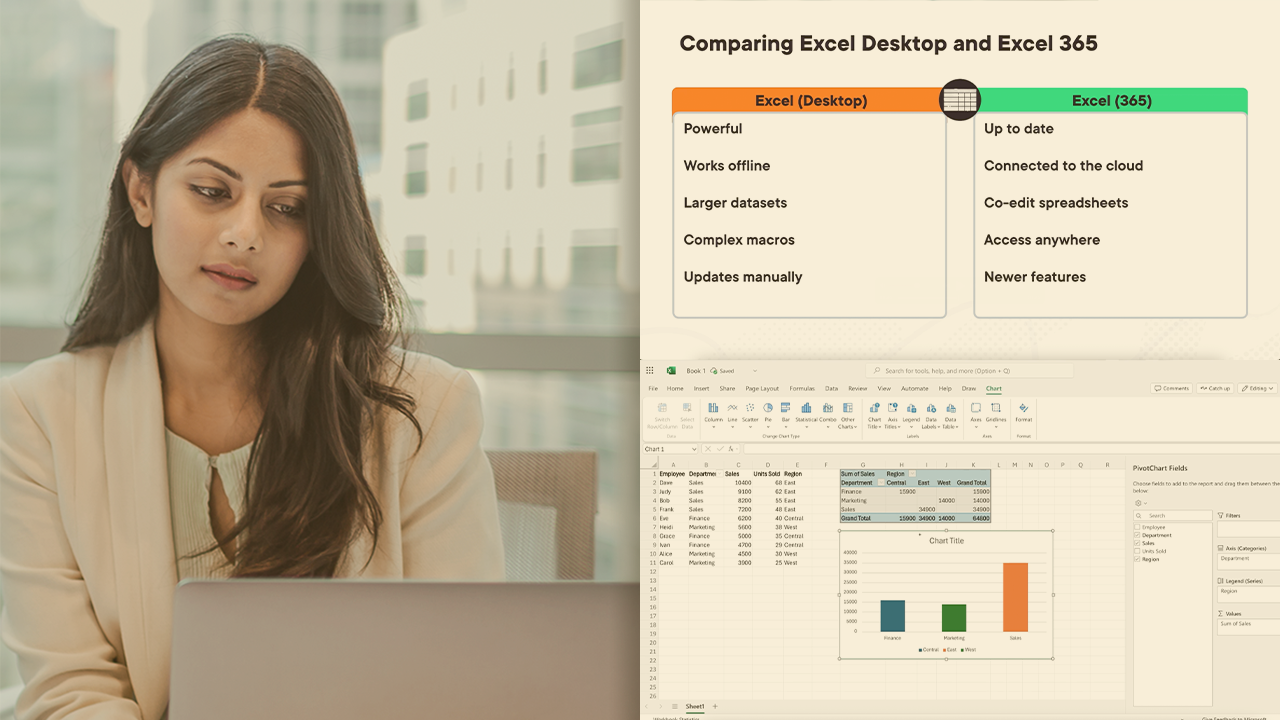Expand the Name Box dropdown showing Chart 1
The height and width of the screenshot is (720, 1280).
click(693, 449)
